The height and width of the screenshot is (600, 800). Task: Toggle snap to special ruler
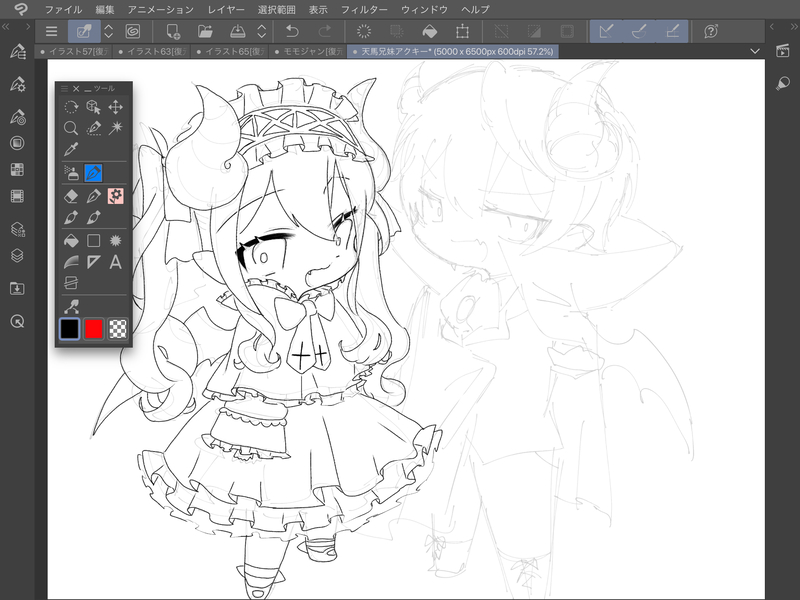point(639,31)
